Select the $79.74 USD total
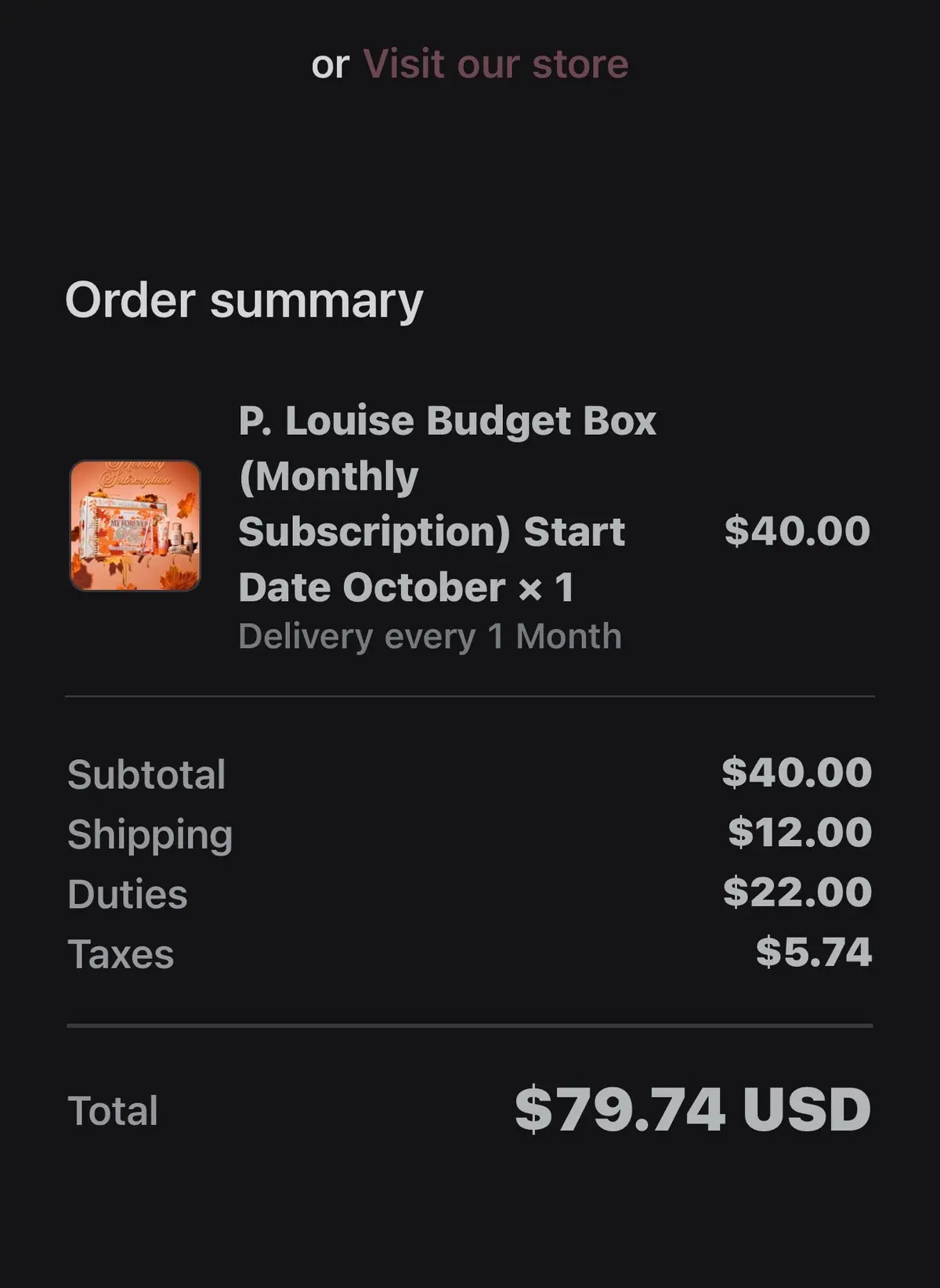This screenshot has width=940, height=1288. click(x=692, y=1109)
